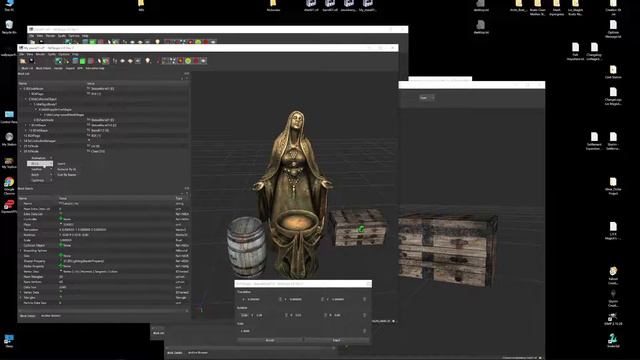Expand the Bounding Sphere row in Block Details

click(x=21, y=251)
